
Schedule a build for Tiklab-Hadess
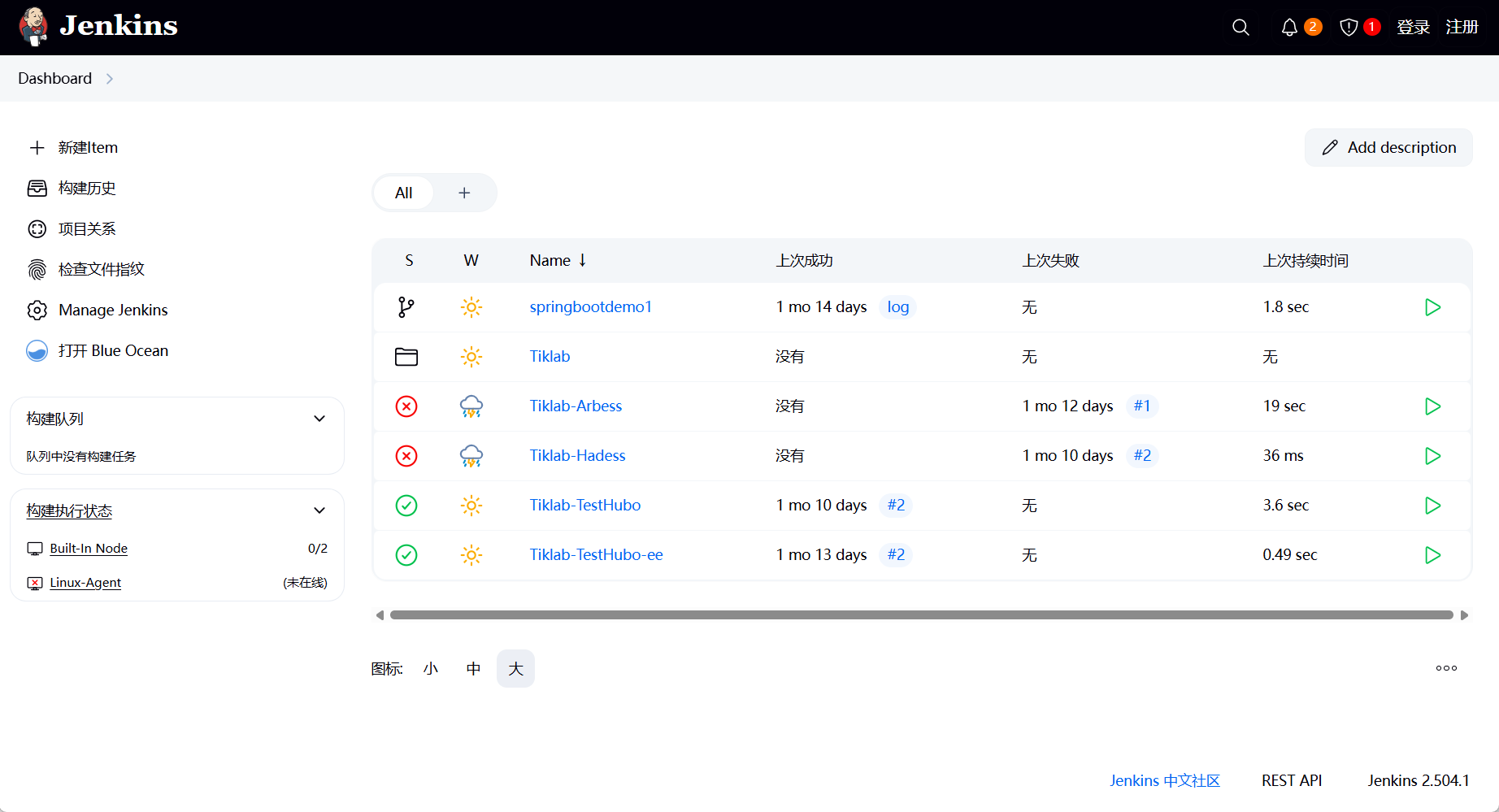point(1433,456)
